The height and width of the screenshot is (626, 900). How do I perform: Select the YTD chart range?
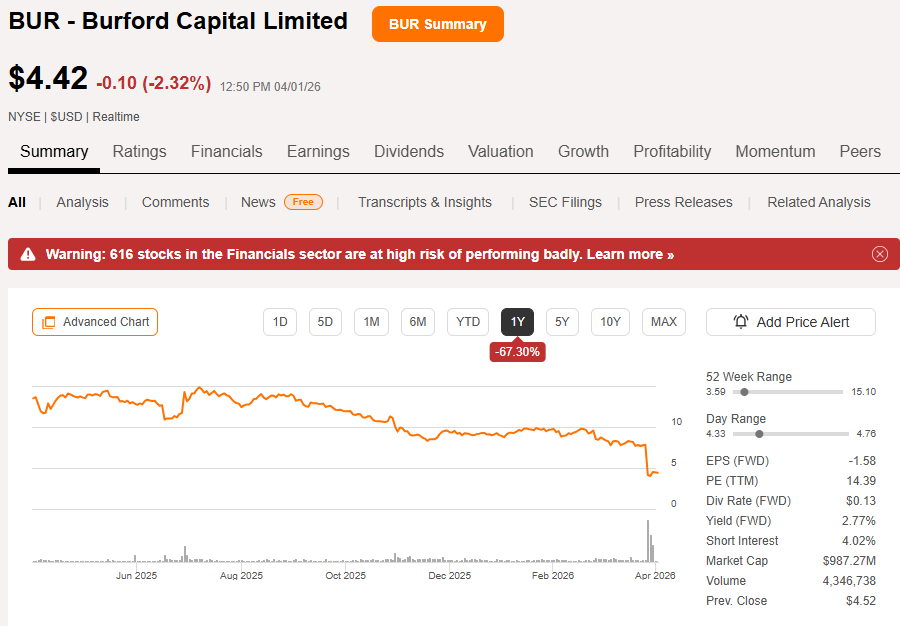point(468,322)
